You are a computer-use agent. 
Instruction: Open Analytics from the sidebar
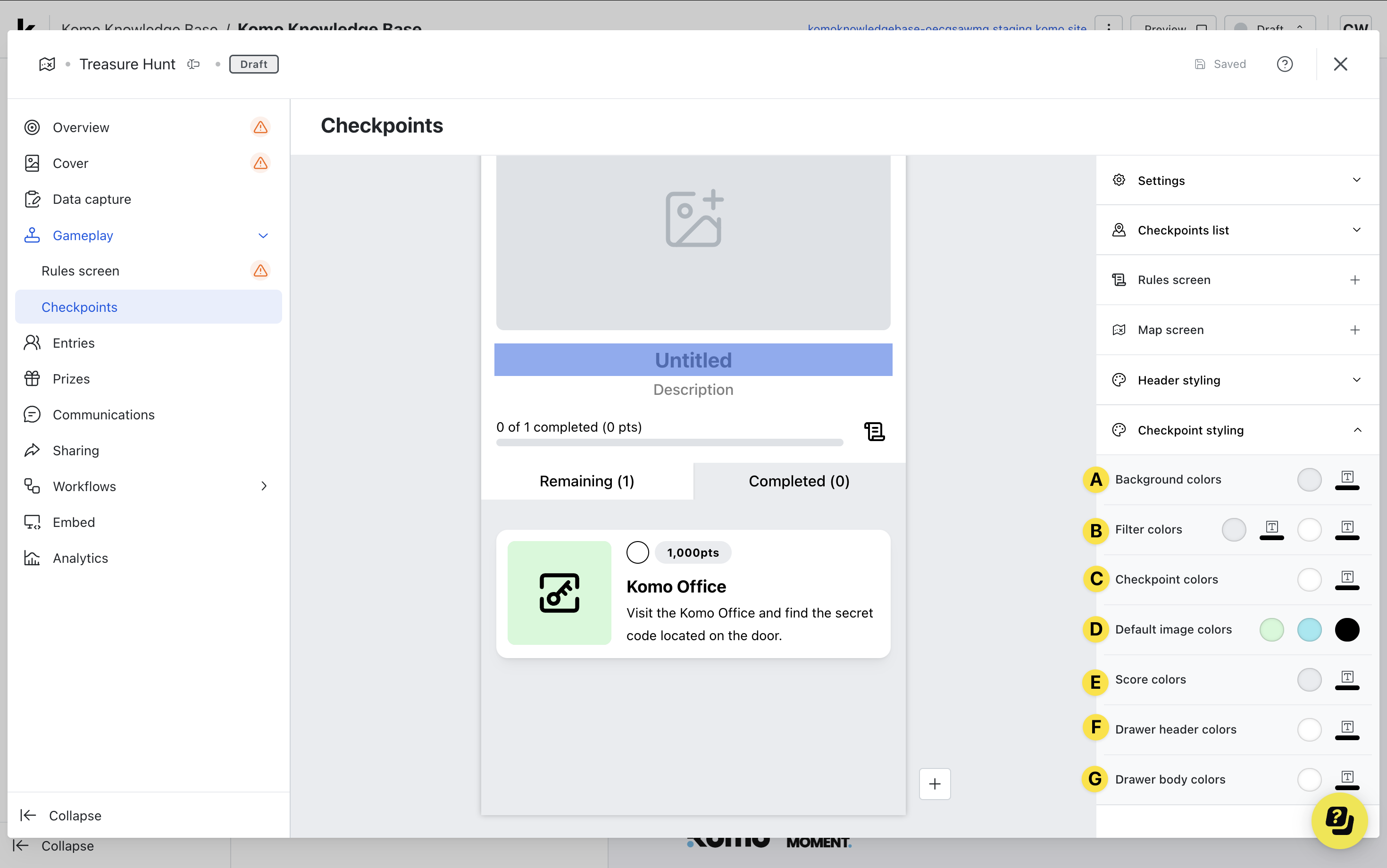(x=80, y=558)
